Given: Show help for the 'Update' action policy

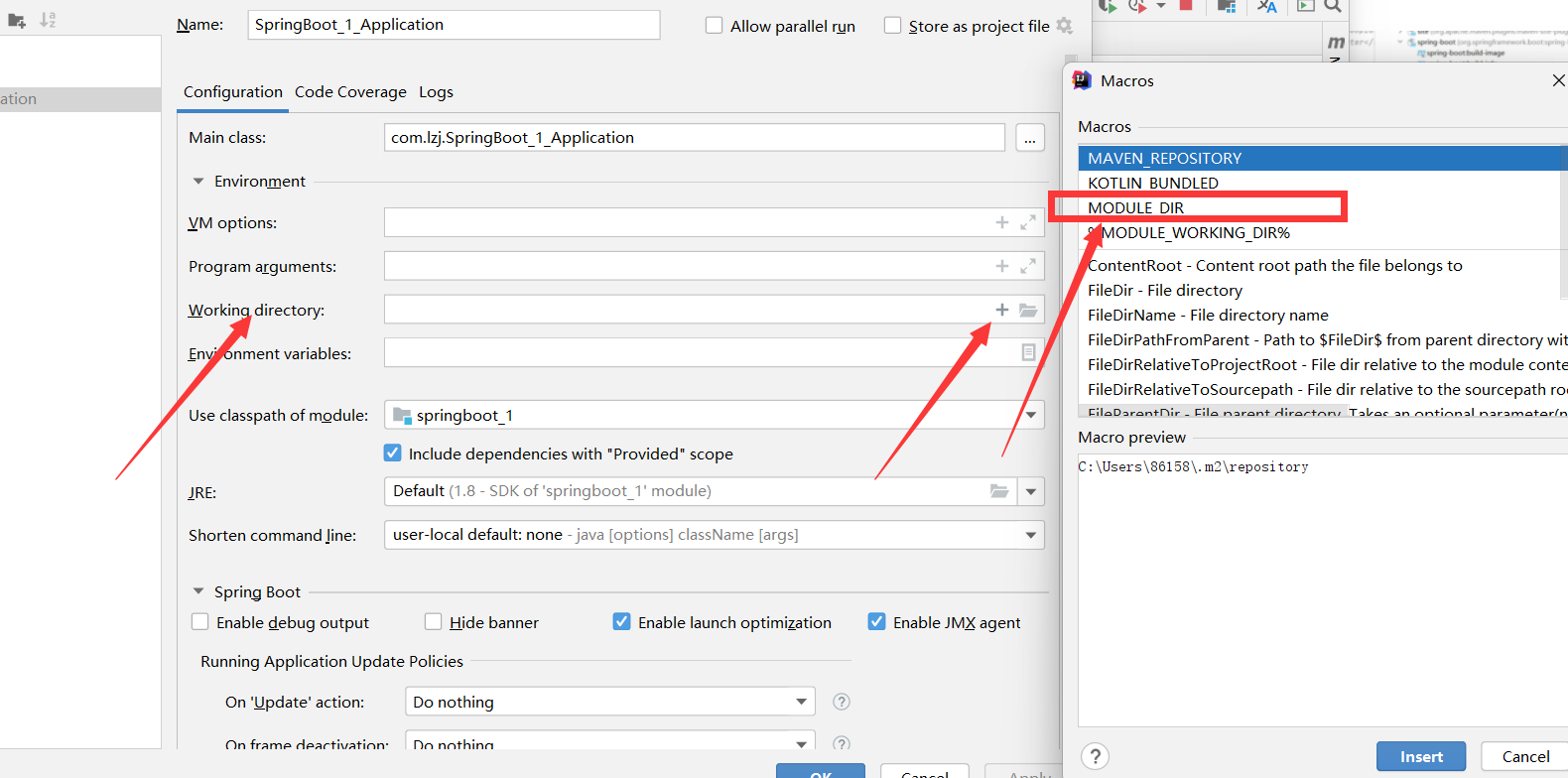Looking at the screenshot, I should point(842,702).
